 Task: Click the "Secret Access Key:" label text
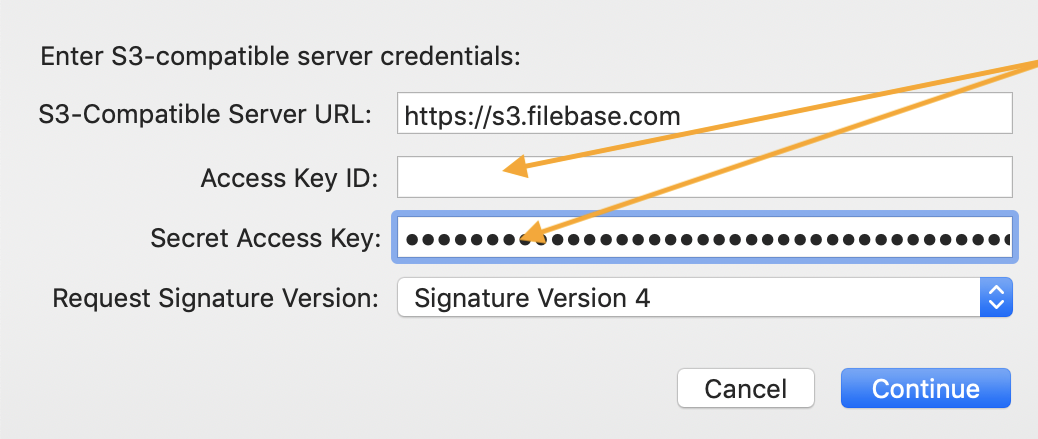[x=265, y=238]
